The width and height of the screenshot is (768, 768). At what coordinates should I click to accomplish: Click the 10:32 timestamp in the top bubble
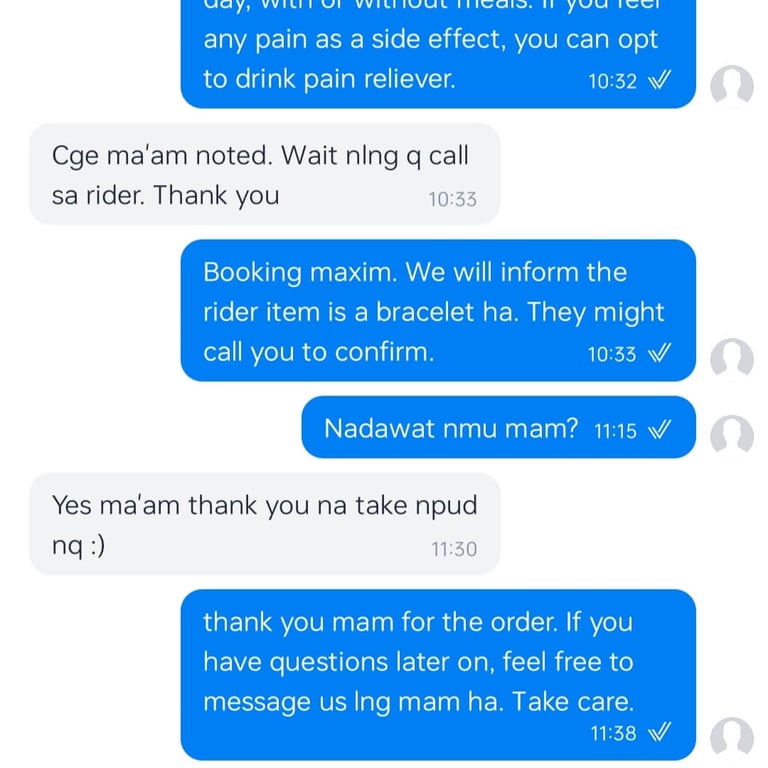click(613, 81)
